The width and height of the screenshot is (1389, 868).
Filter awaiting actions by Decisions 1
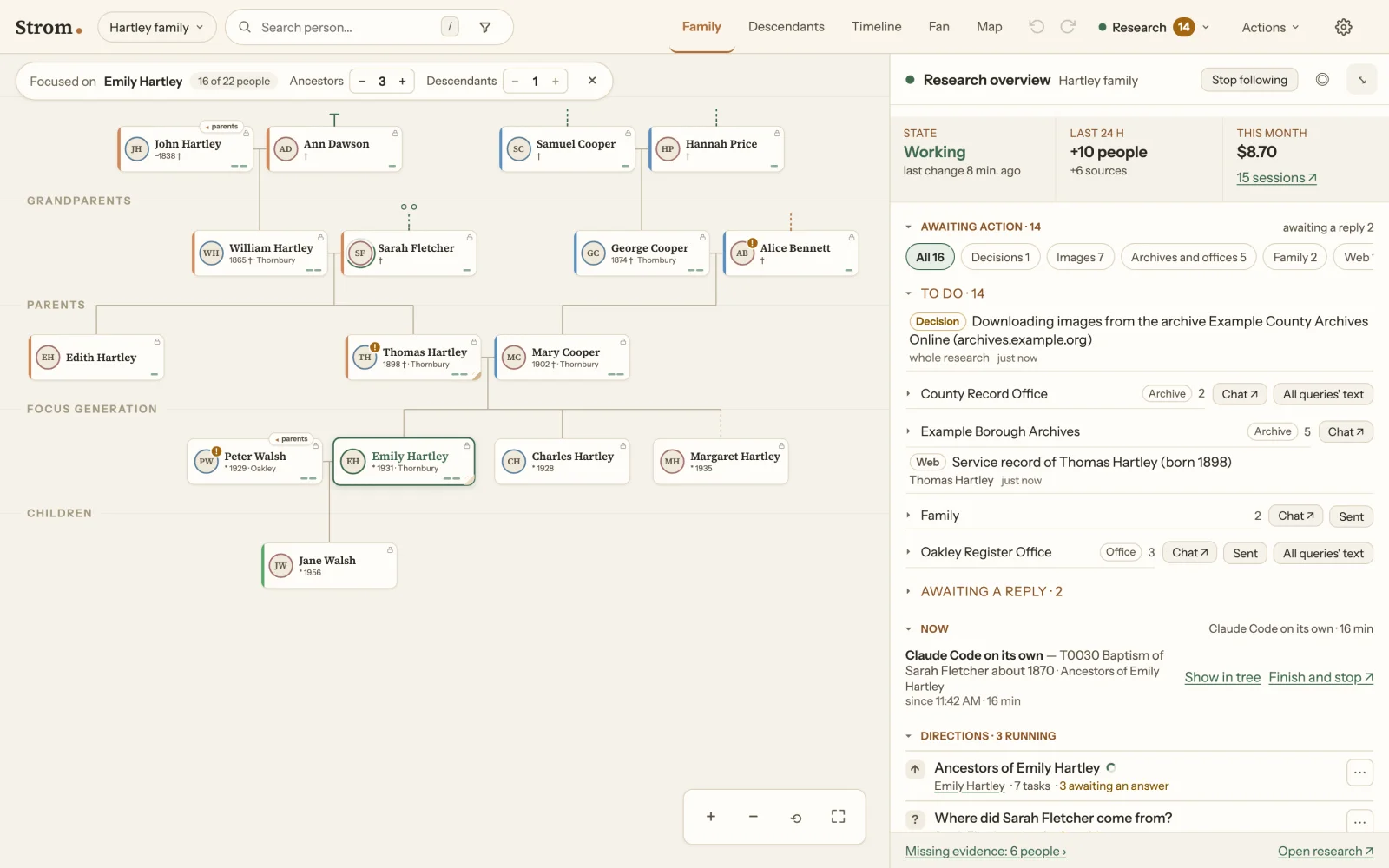1000,257
